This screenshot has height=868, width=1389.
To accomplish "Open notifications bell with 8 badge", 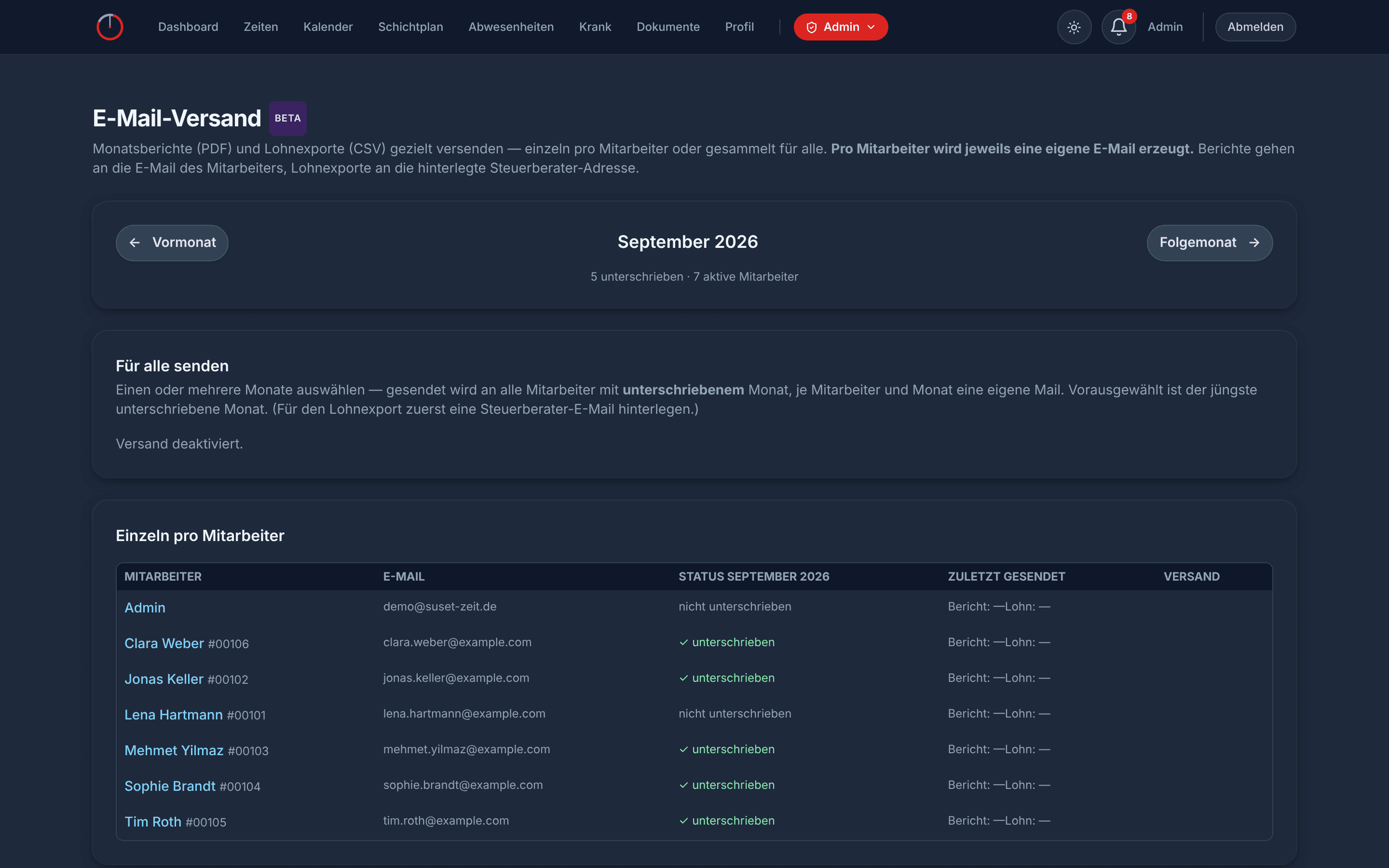I will tap(1118, 27).
